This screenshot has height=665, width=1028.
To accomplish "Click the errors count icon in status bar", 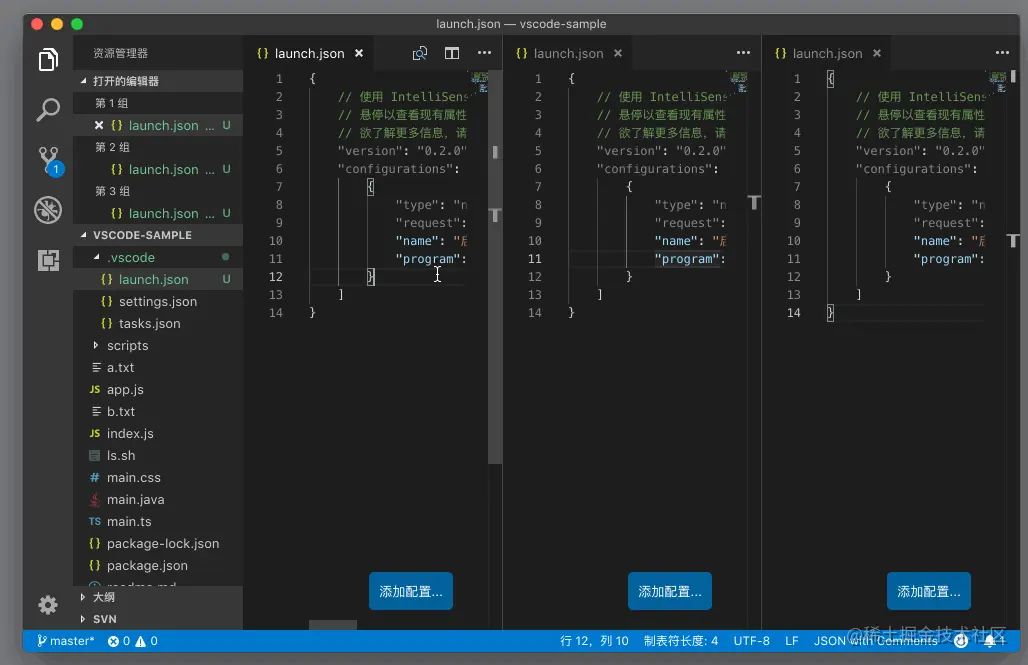I will [x=113, y=641].
